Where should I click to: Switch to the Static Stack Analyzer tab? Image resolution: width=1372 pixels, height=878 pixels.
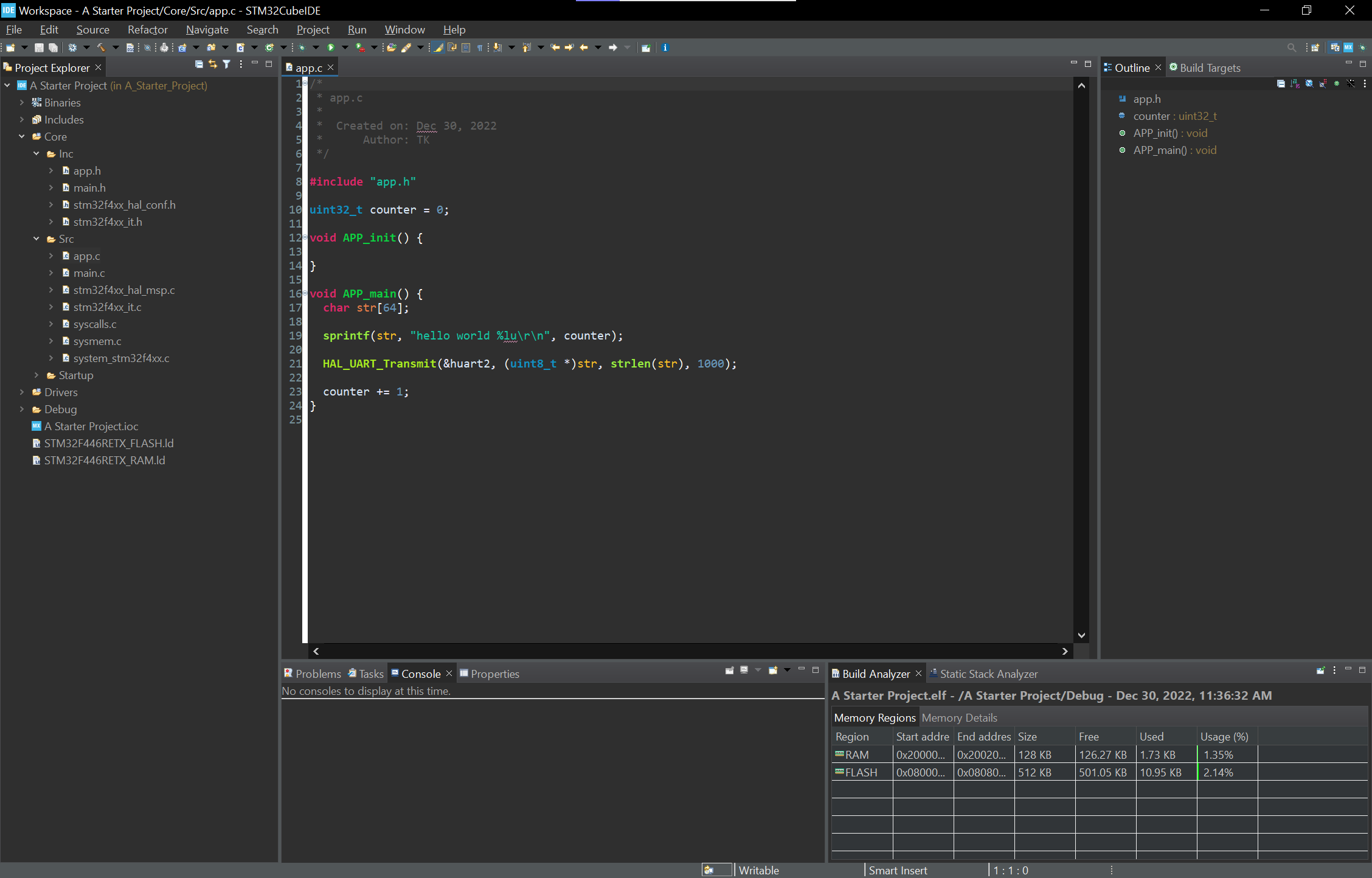tap(988, 674)
